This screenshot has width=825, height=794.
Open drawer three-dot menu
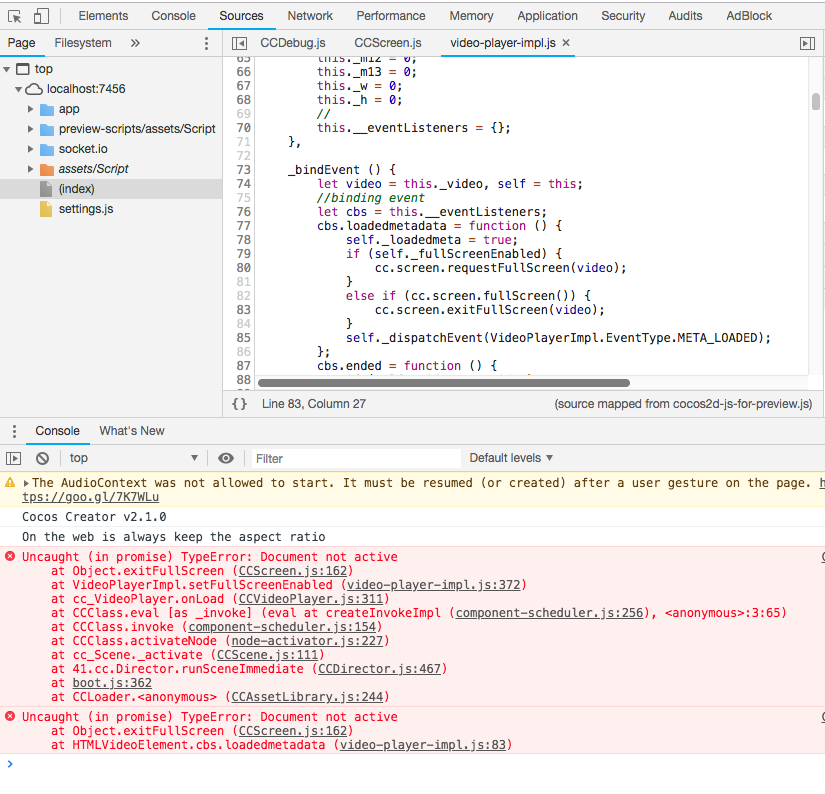click(x=14, y=431)
